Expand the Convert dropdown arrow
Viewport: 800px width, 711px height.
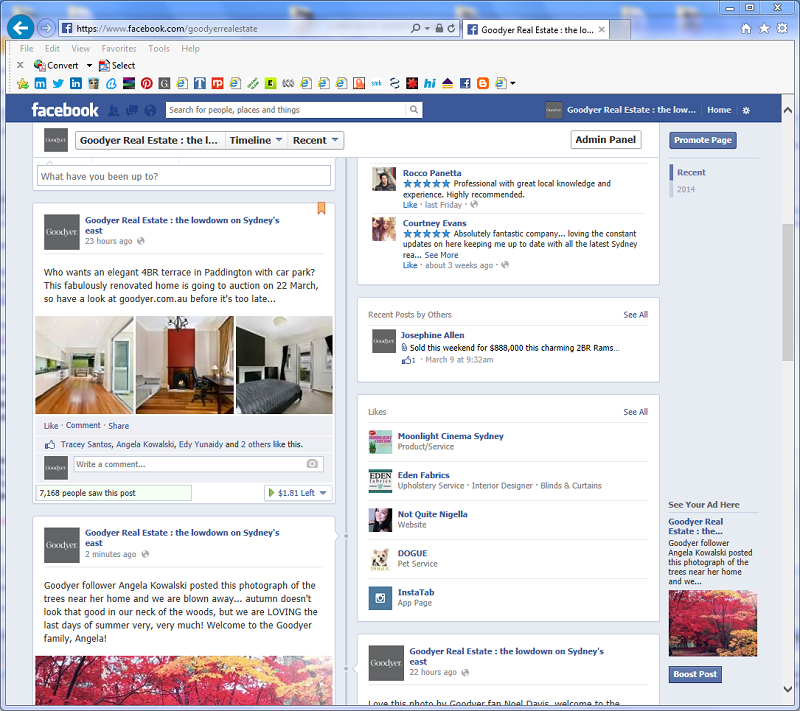pos(89,65)
